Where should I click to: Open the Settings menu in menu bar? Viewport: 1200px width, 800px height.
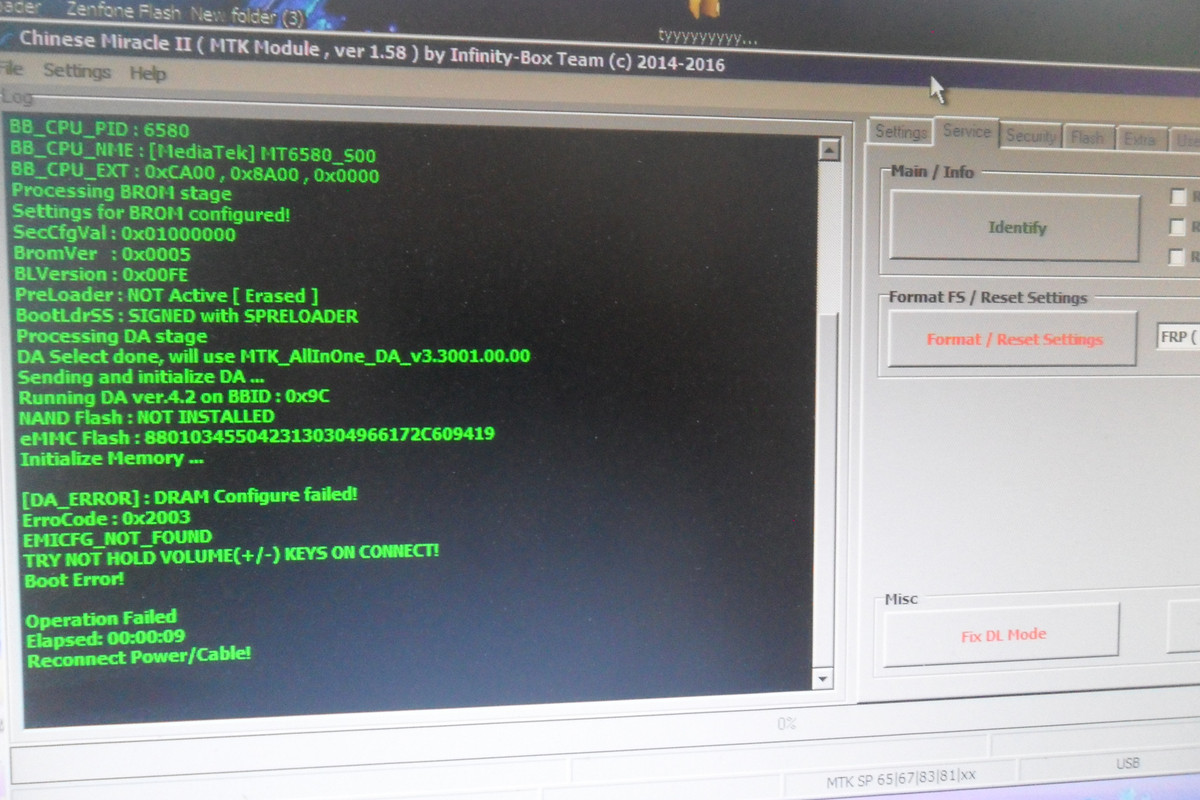77,72
